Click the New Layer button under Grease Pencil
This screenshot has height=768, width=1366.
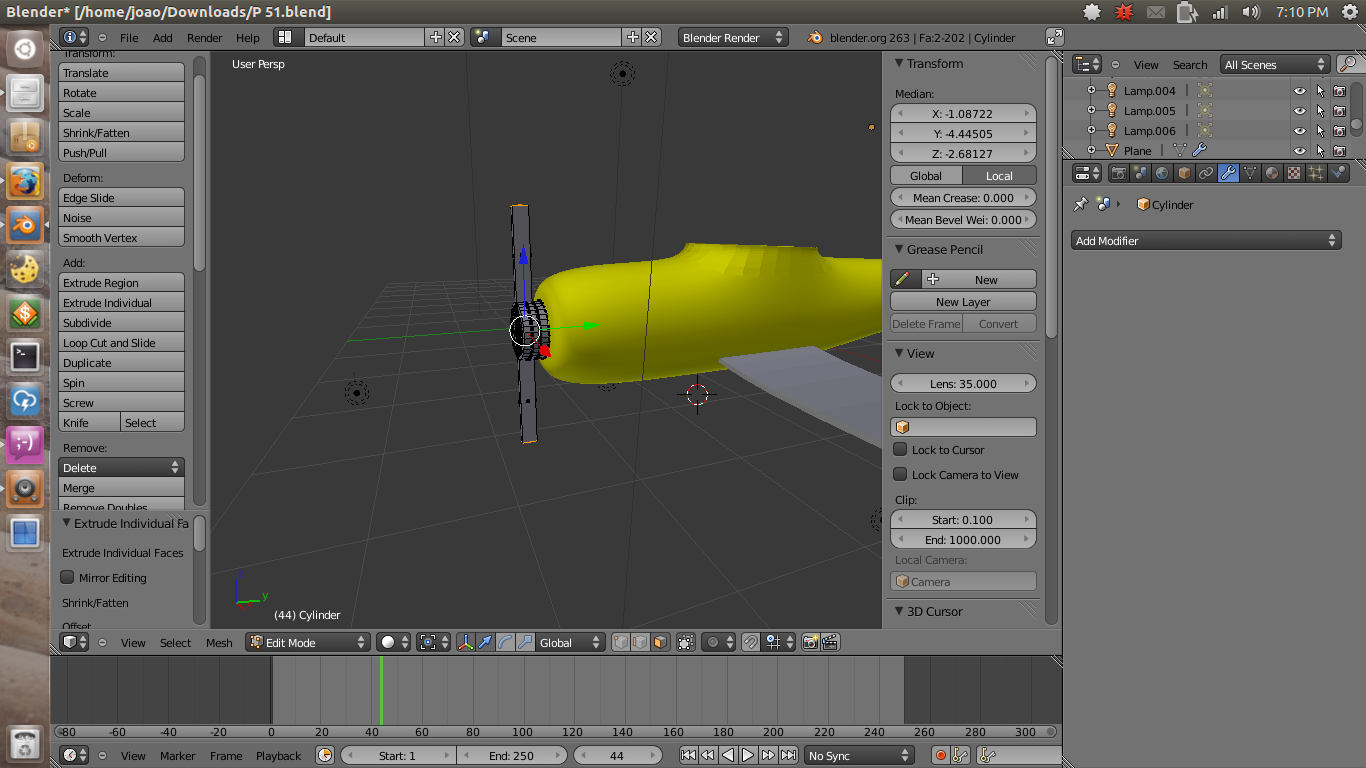[962, 301]
